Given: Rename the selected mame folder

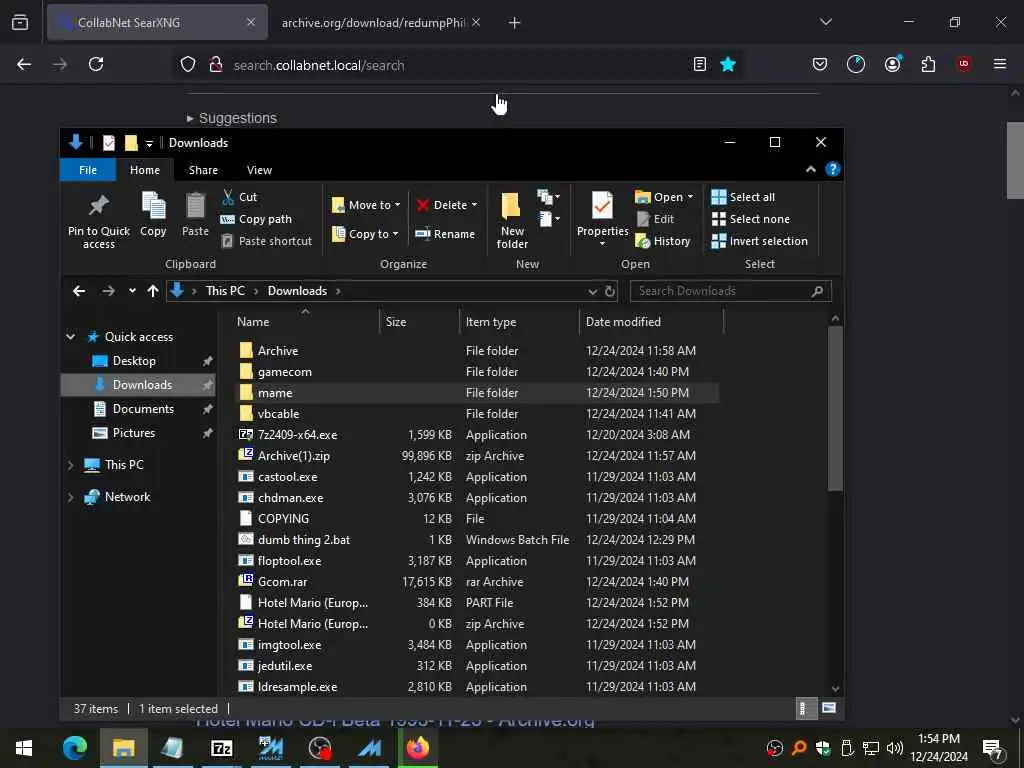Looking at the screenshot, I should point(445,234).
